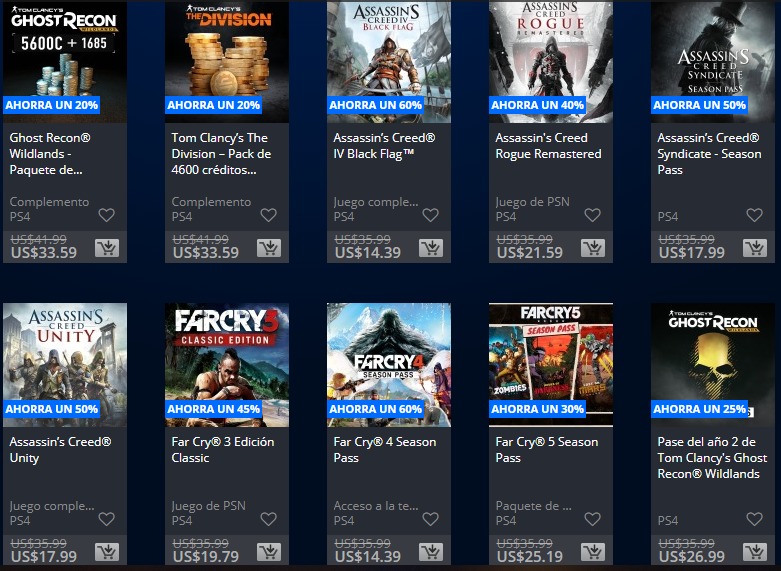Add Assassin's Creed IV Black Flag to cart
The height and width of the screenshot is (571, 781).
pos(431,248)
